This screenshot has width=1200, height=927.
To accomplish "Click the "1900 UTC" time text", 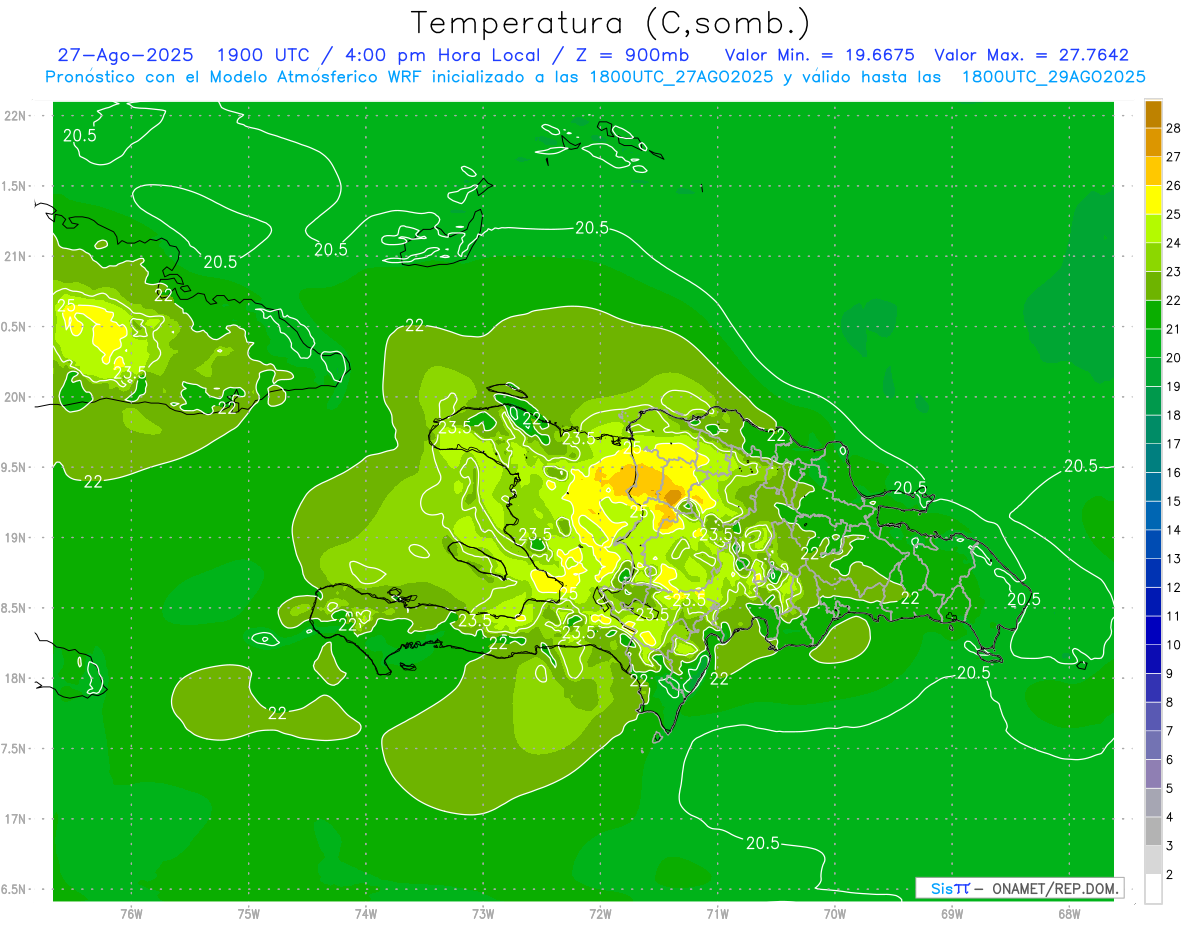I will [x=264, y=55].
